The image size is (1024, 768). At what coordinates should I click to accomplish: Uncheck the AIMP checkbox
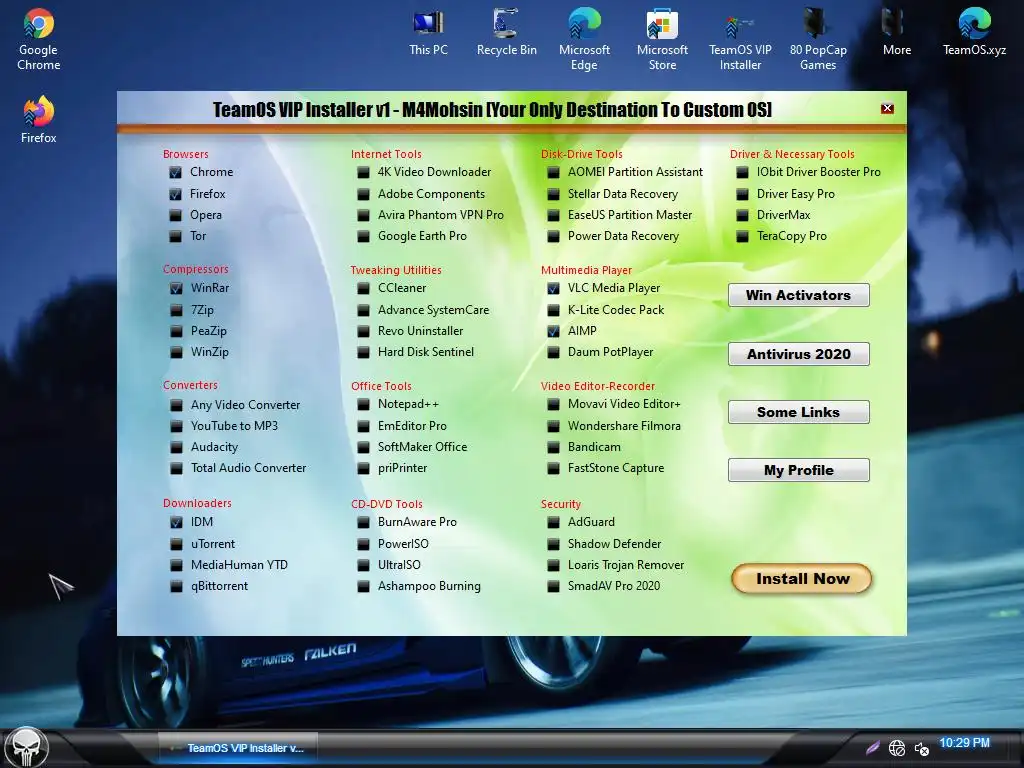tap(553, 331)
